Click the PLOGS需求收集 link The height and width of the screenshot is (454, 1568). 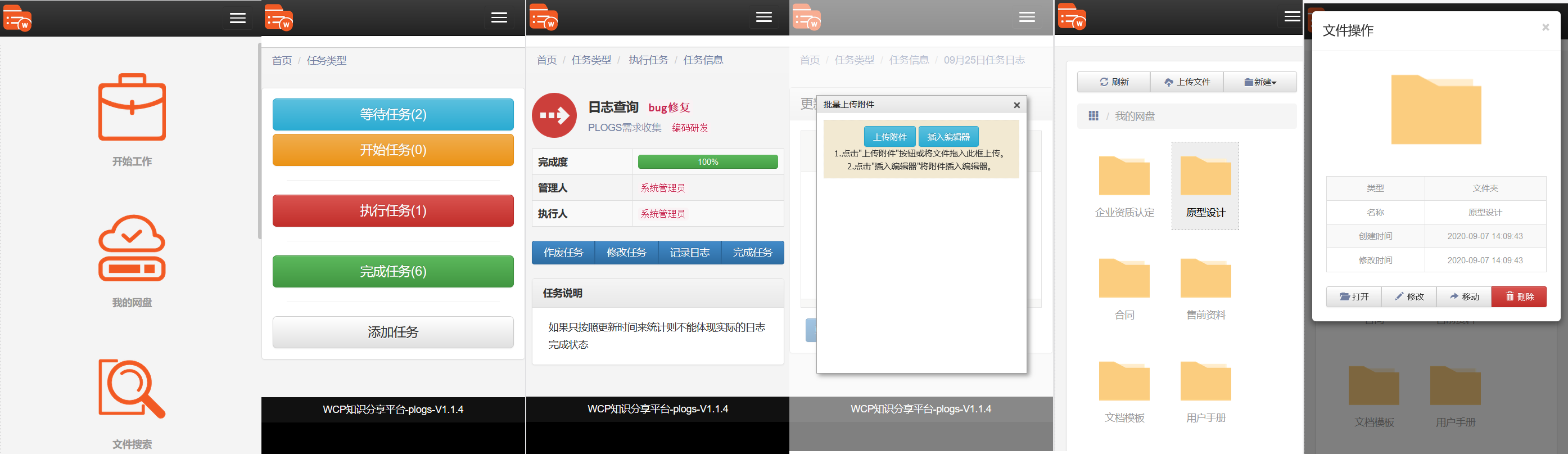pos(625,128)
